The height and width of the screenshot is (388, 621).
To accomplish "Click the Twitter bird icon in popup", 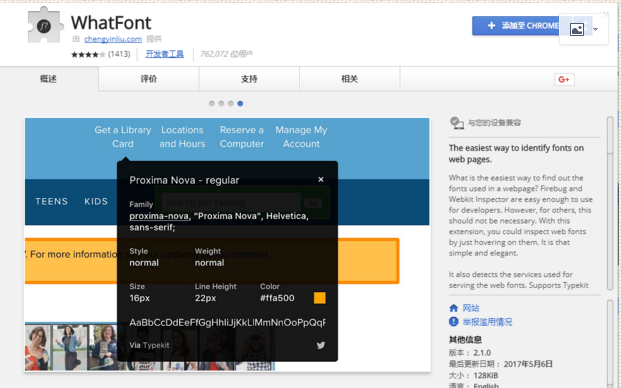I will (x=321, y=345).
